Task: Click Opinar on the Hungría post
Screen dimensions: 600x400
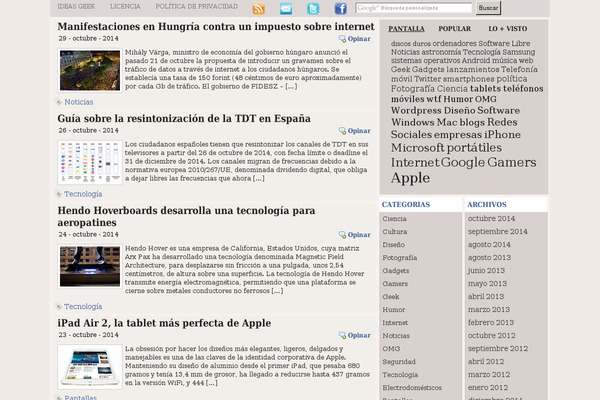Action: point(359,39)
